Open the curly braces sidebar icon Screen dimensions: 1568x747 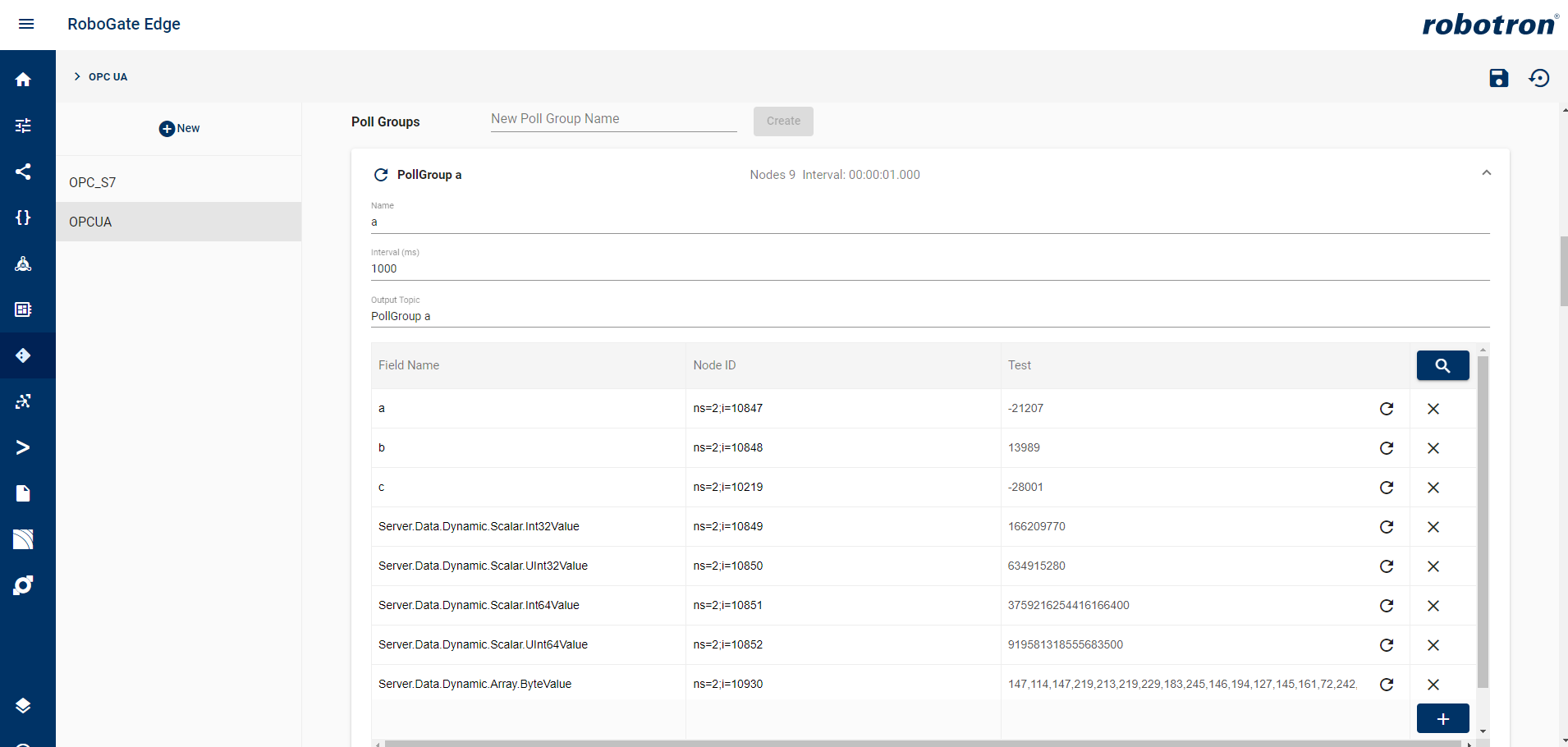[23, 218]
